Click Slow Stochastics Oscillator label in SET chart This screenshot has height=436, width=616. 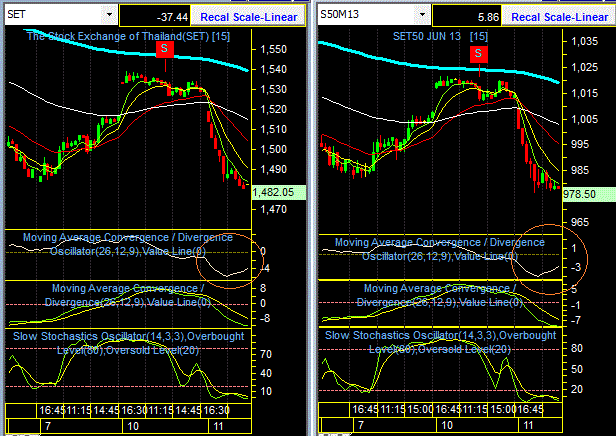click(x=128, y=343)
